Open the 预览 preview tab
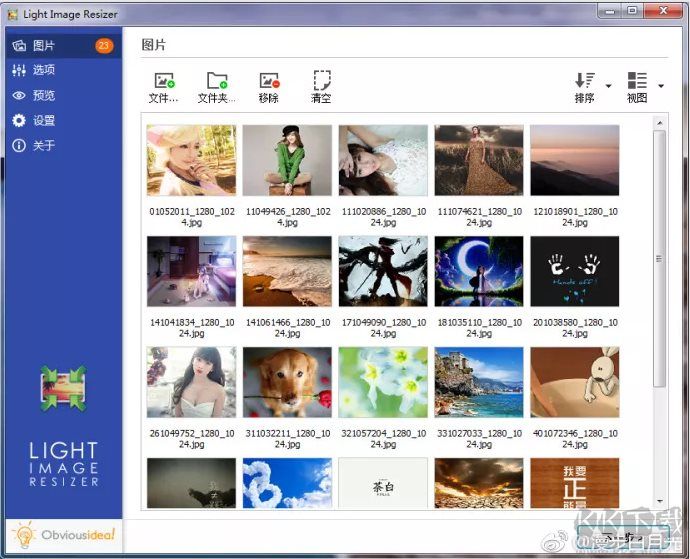690x559 pixels. click(x=44, y=96)
